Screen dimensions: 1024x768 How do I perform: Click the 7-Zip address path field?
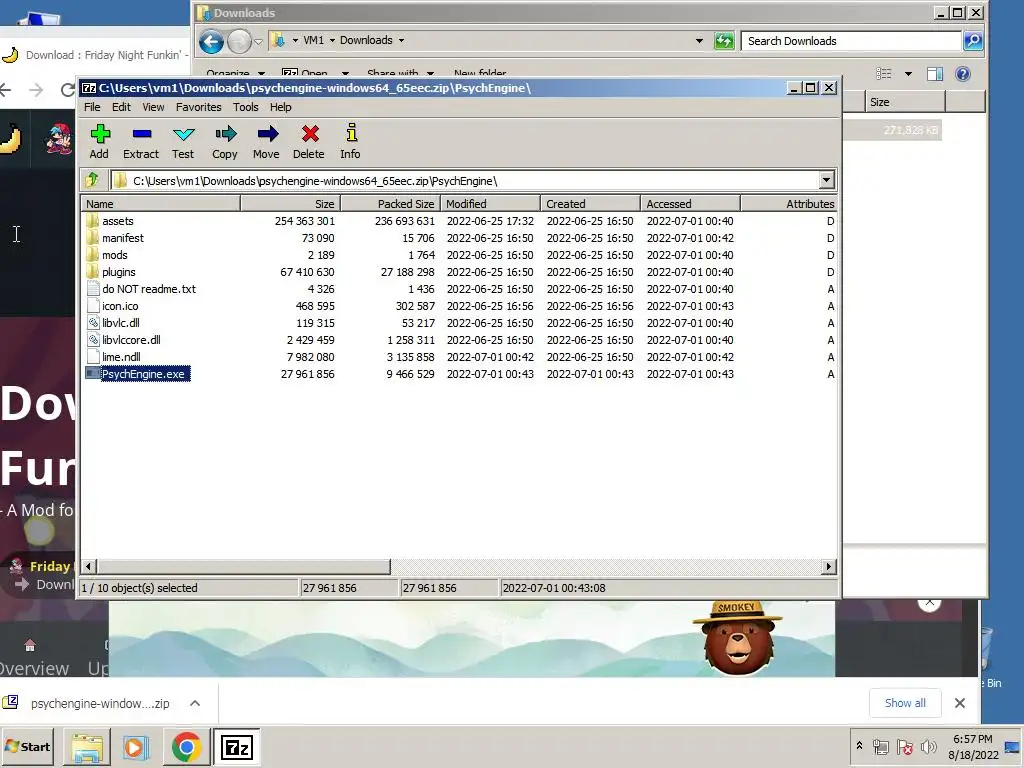(x=464, y=180)
